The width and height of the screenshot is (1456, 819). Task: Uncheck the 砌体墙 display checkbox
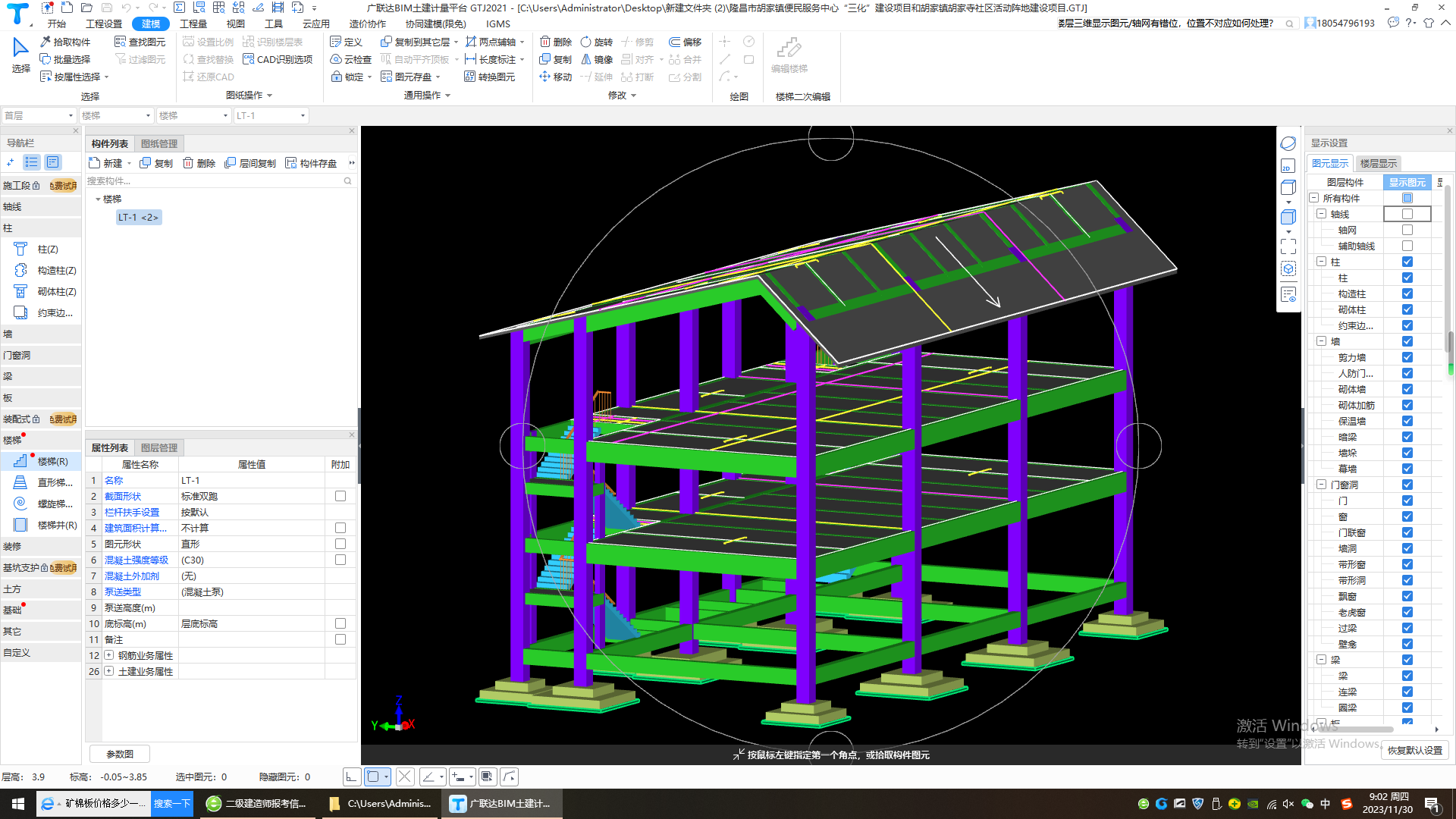[1407, 389]
